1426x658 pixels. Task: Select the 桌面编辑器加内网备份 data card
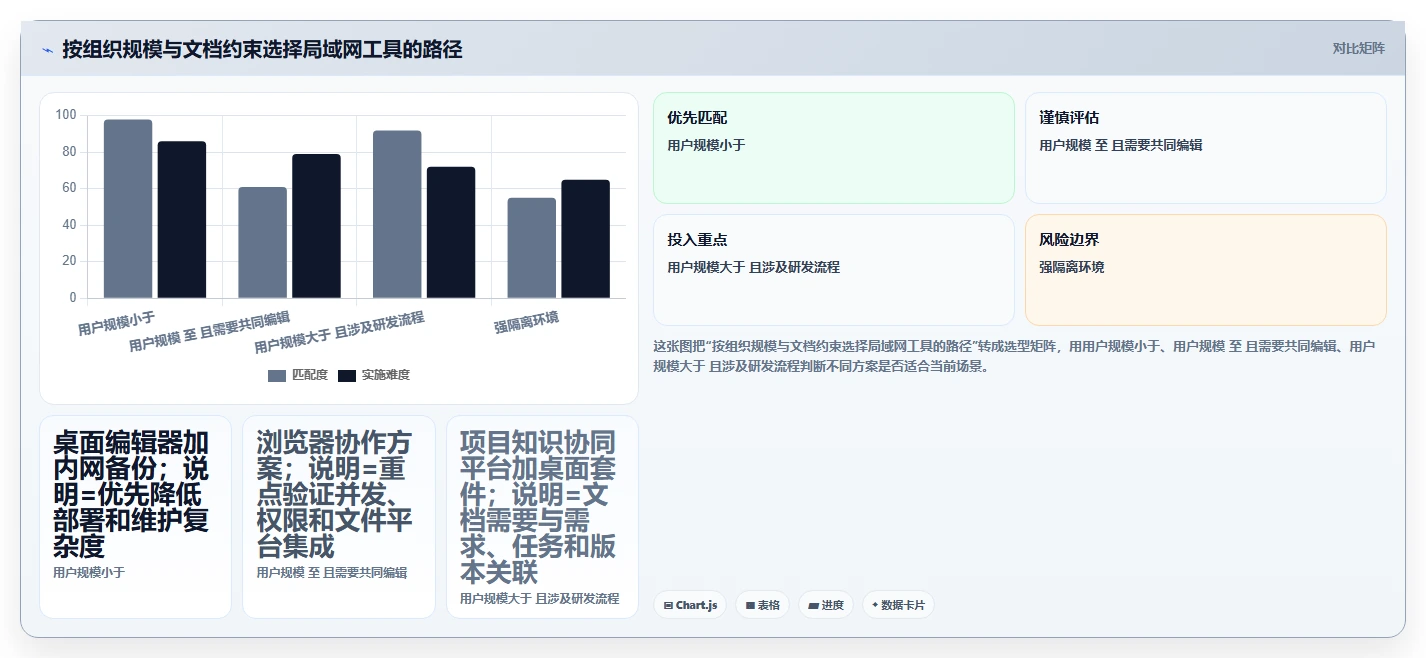click(x=135, y=517)
